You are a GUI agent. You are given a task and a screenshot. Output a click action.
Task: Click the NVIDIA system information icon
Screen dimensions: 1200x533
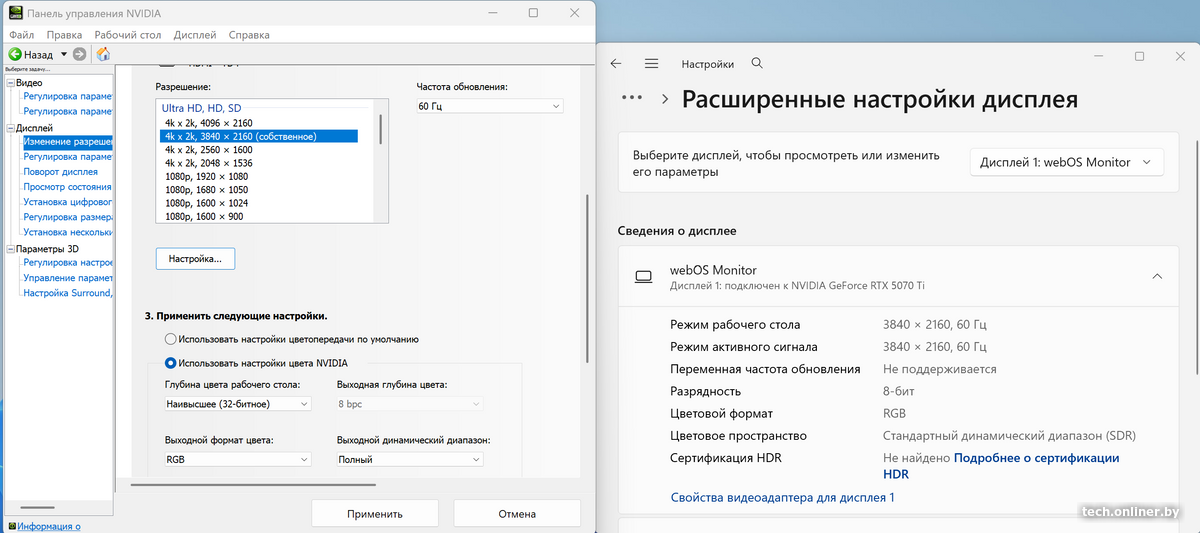[10, 526]
